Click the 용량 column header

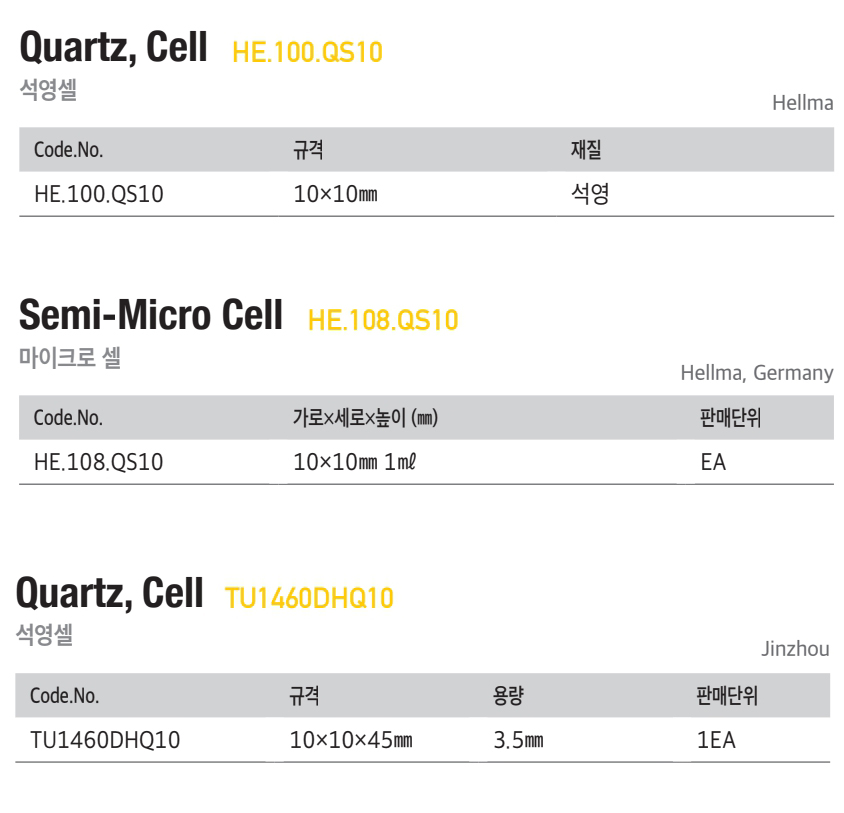pyautogui.click(x=508, y=696)
